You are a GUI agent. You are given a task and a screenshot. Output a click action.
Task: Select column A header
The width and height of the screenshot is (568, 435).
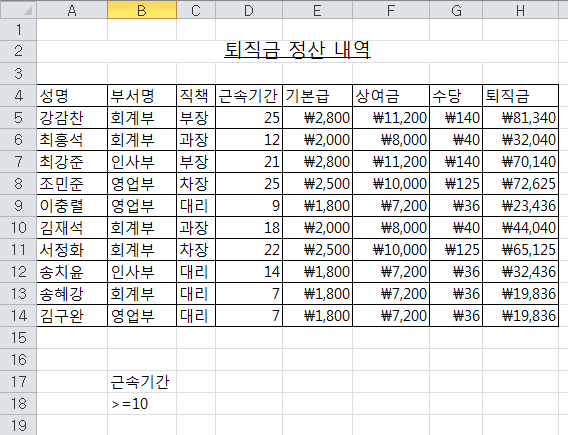72,10
